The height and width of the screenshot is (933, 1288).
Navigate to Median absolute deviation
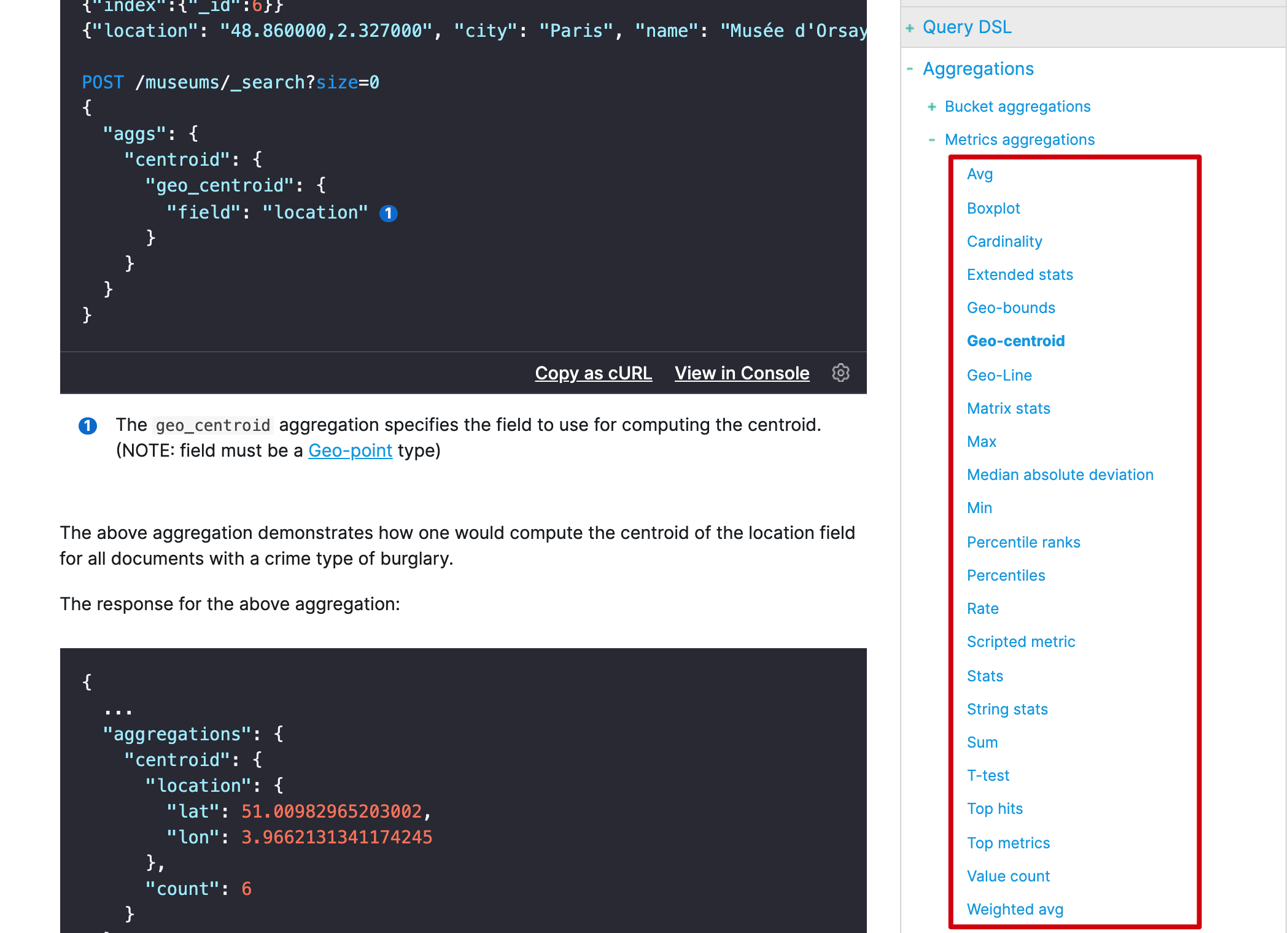point(1060,475)
